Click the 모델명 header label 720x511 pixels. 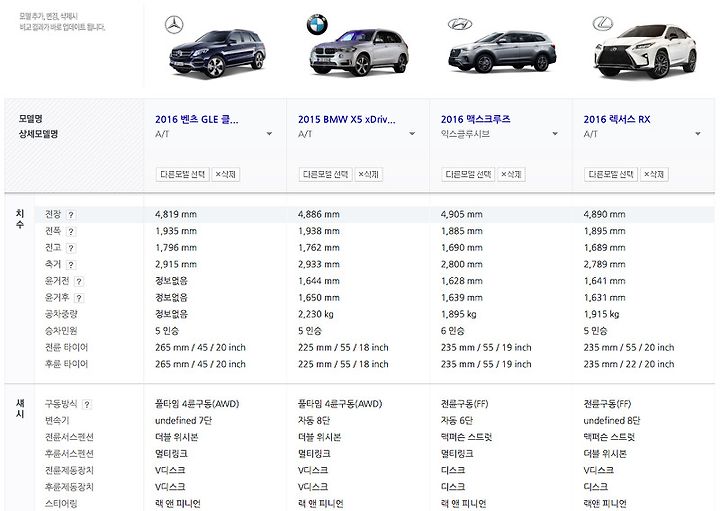click(x=30, y=118)
